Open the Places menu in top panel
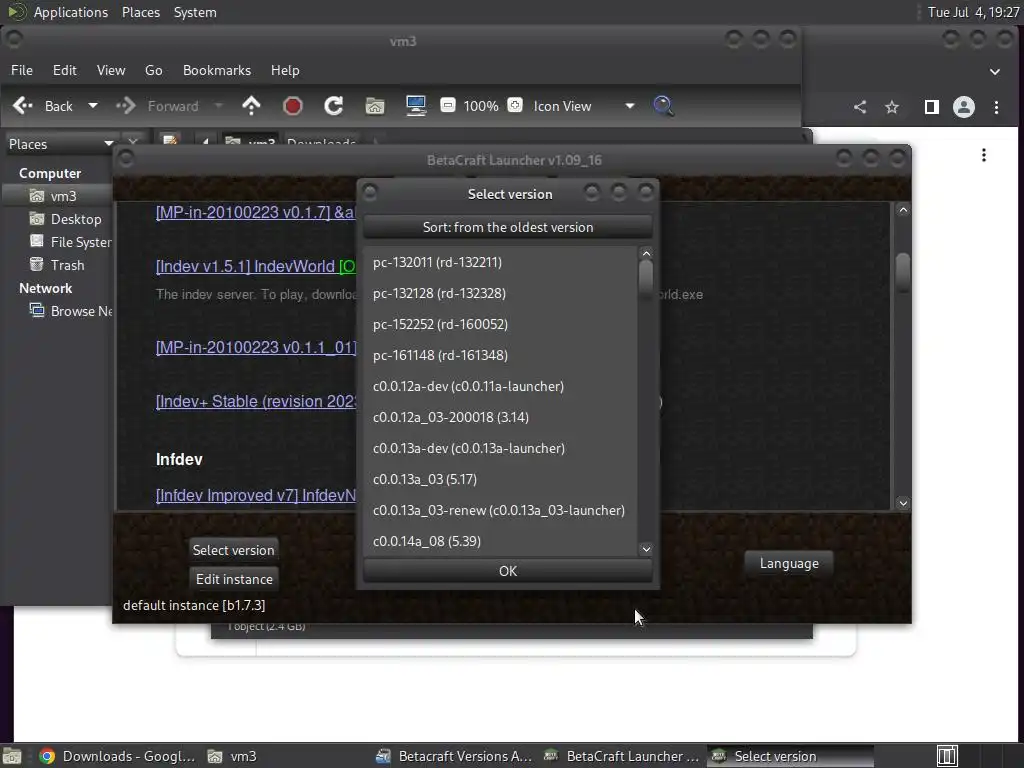The width and height of the screenshot is (1024, 768). [x=140, y=12]
